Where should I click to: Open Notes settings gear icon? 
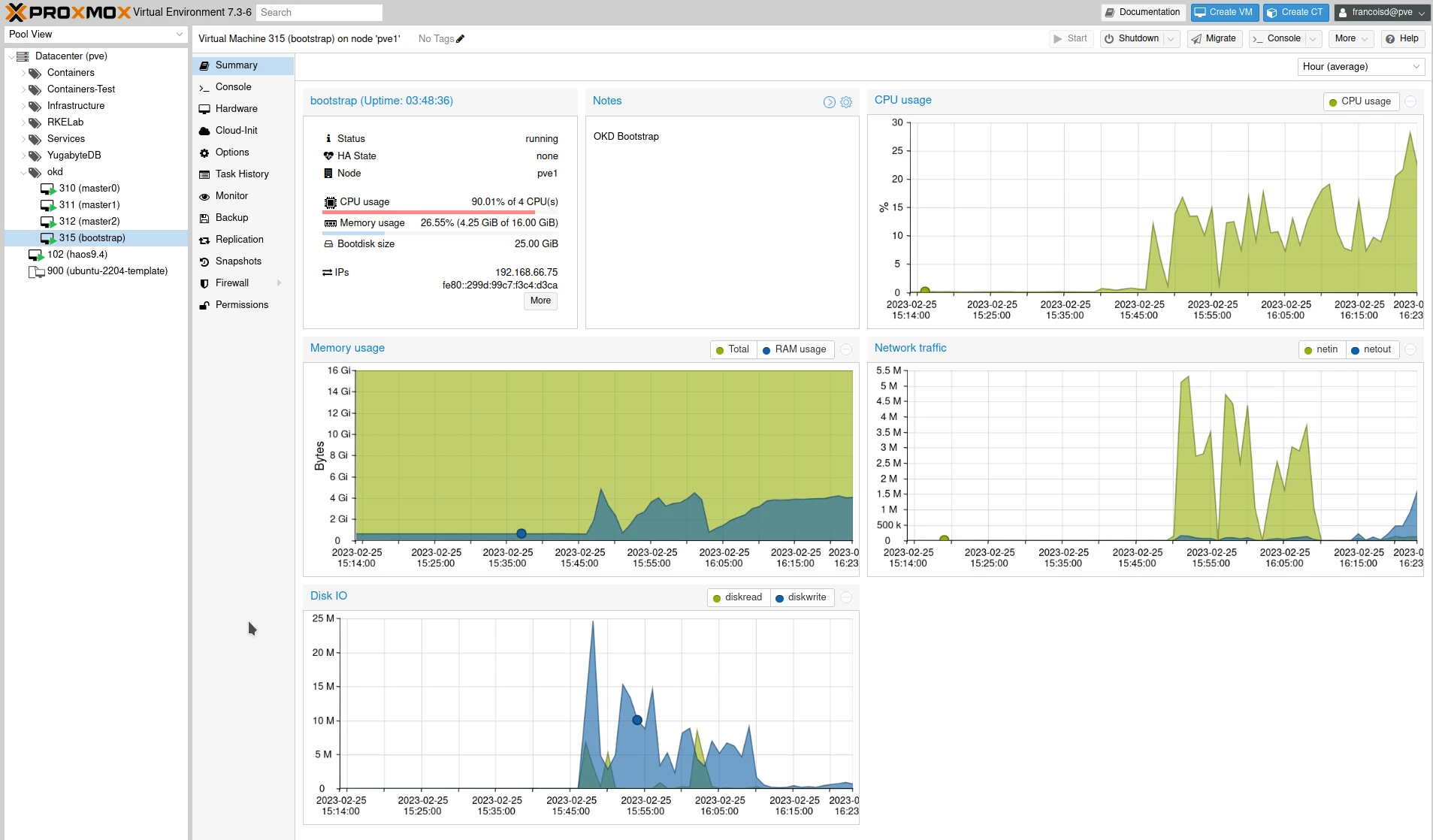(x=846, y=102)
